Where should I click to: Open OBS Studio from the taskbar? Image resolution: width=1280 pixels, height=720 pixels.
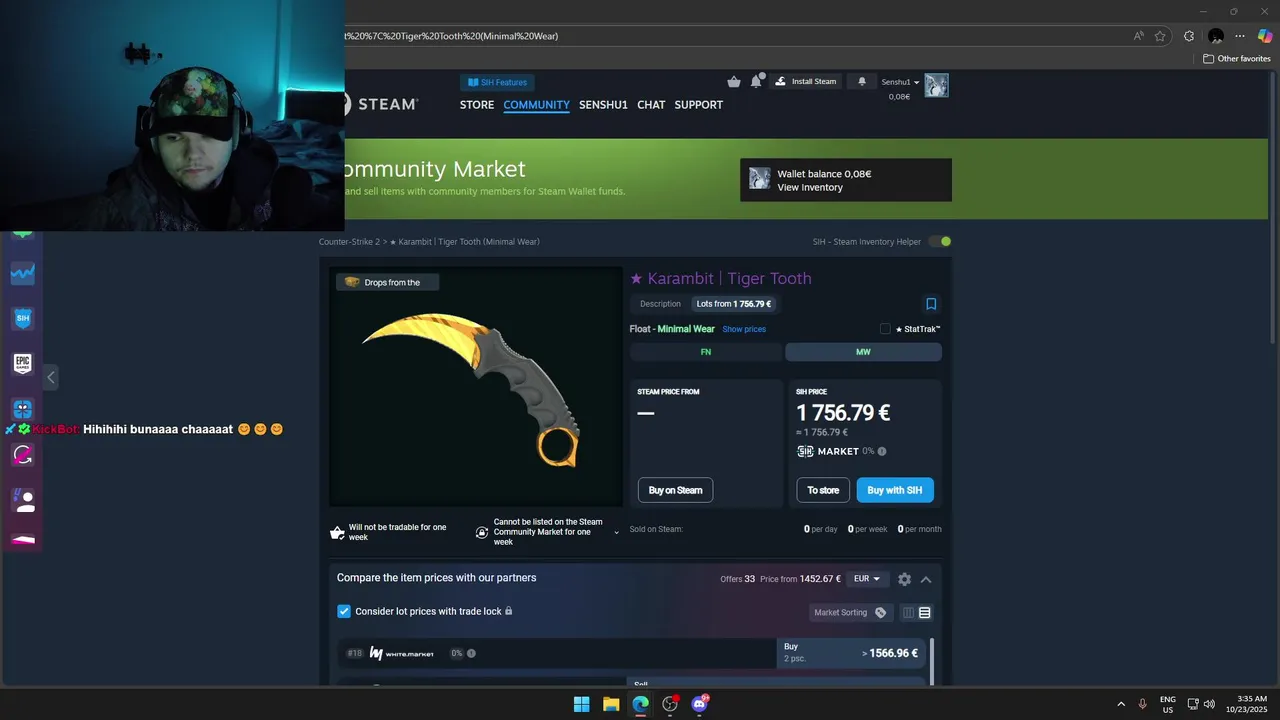pyautogui.click(x=670, y=704)
